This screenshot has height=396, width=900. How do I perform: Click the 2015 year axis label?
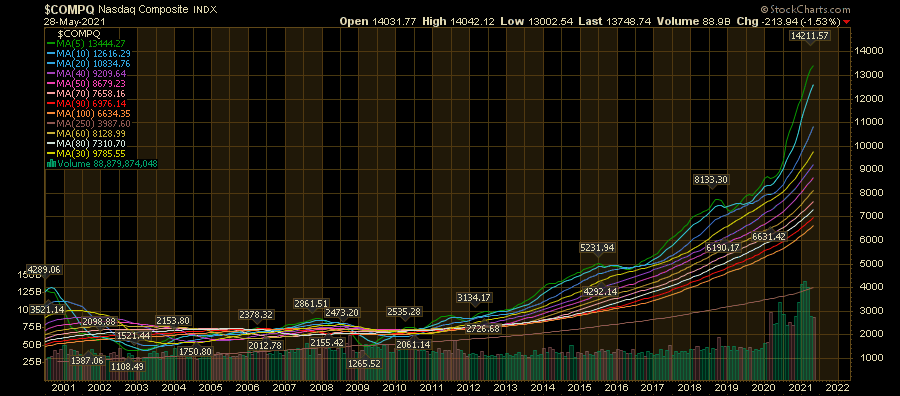coord(579,388)
